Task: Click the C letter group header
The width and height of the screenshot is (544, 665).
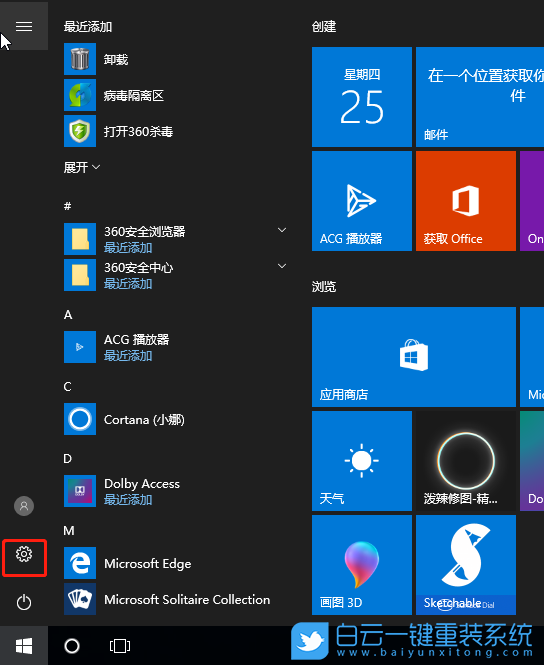Action: click(x=67, y=387)
